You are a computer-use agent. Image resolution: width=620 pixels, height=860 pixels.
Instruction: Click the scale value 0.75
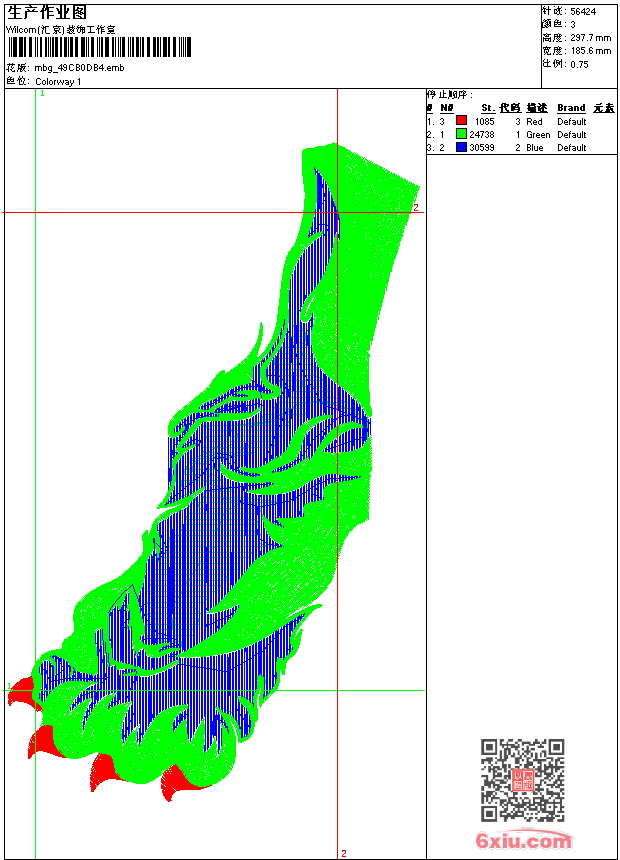579,65
